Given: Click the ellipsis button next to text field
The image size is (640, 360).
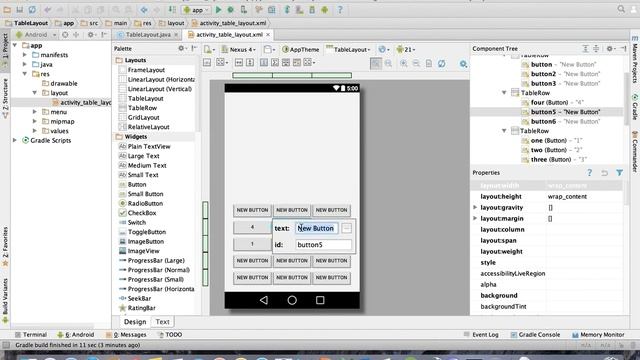Looking at the screenshot, I should 347,228.
